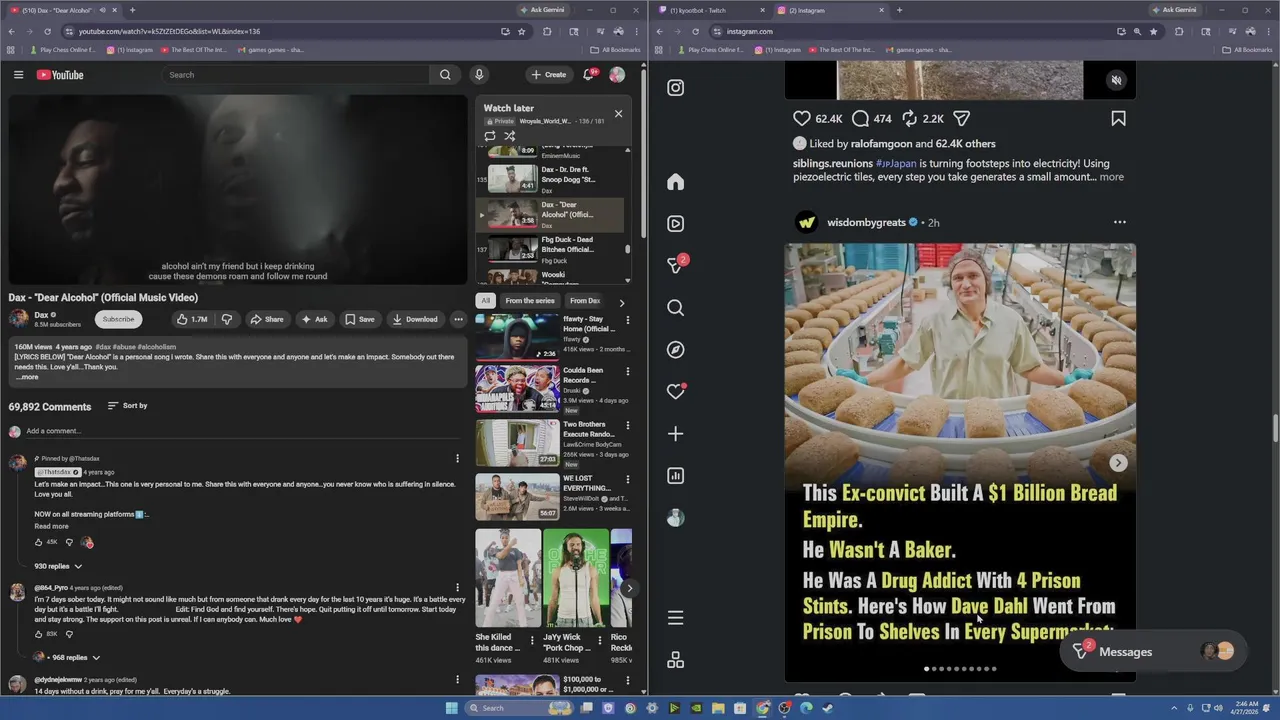1280x720 pixels.
Task: Open Instagram Reels from sidebar
Action: pyautogui.click(x=676, y=224)
